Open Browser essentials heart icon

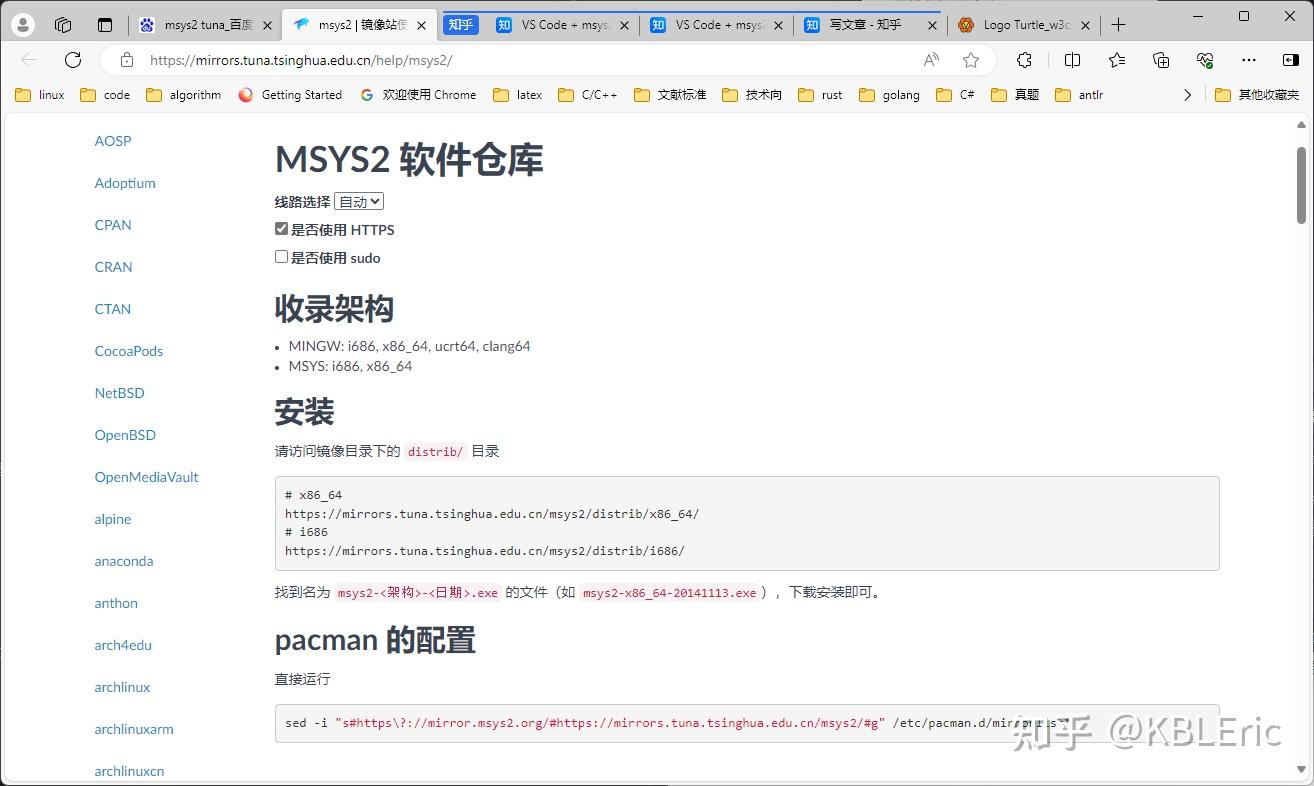1205,60
